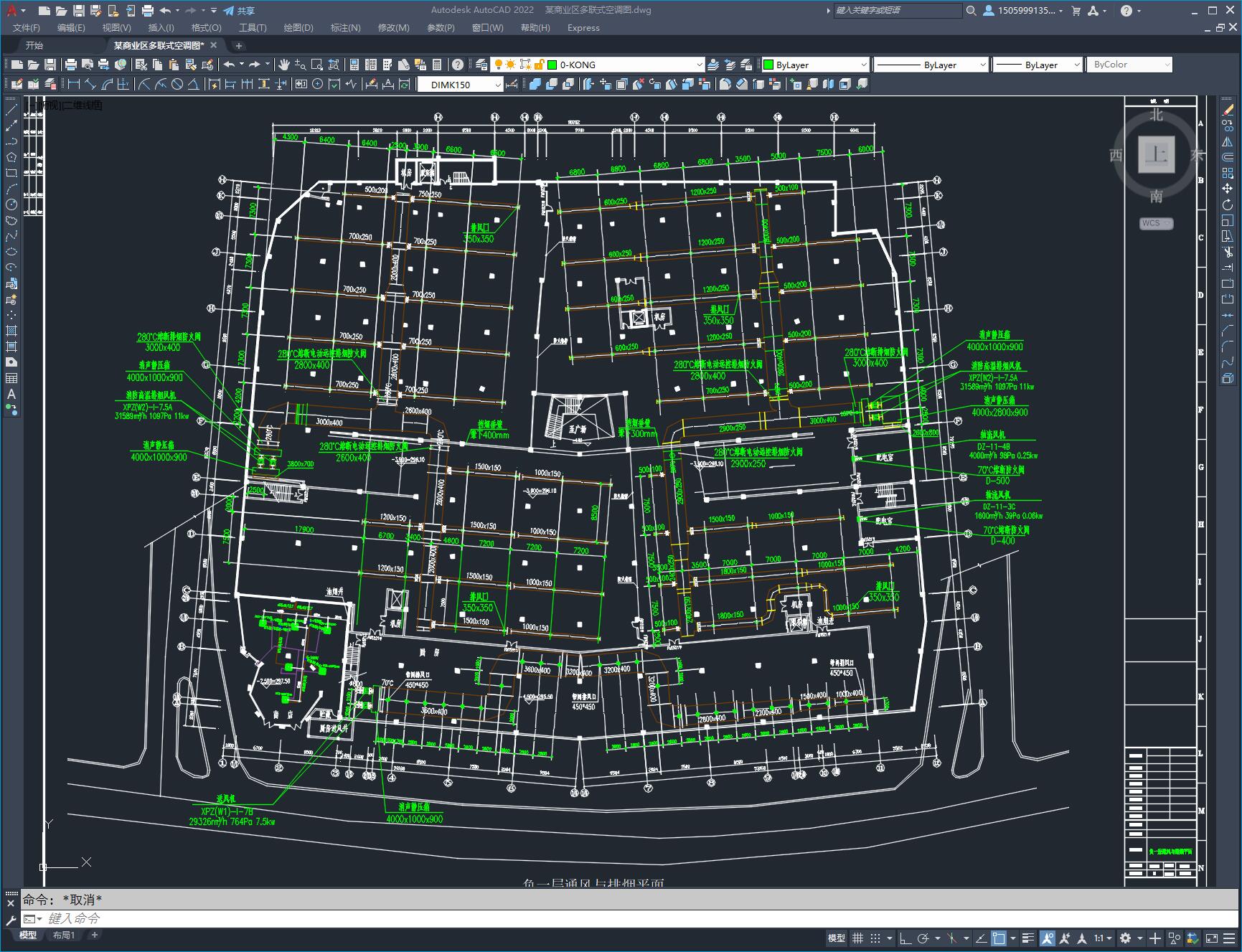Select the Trim scissors tool in right toolbar

(1228, 252)
